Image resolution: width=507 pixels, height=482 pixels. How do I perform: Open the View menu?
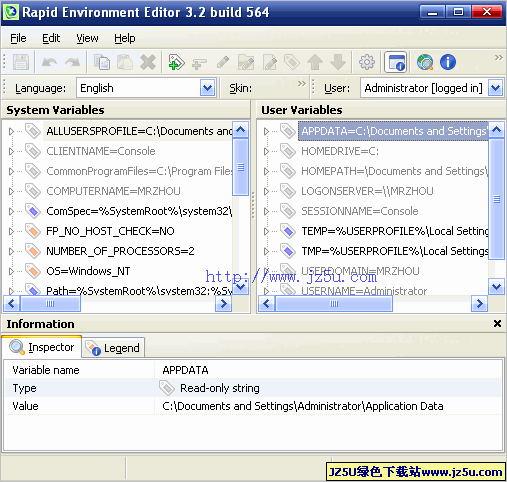87,38
